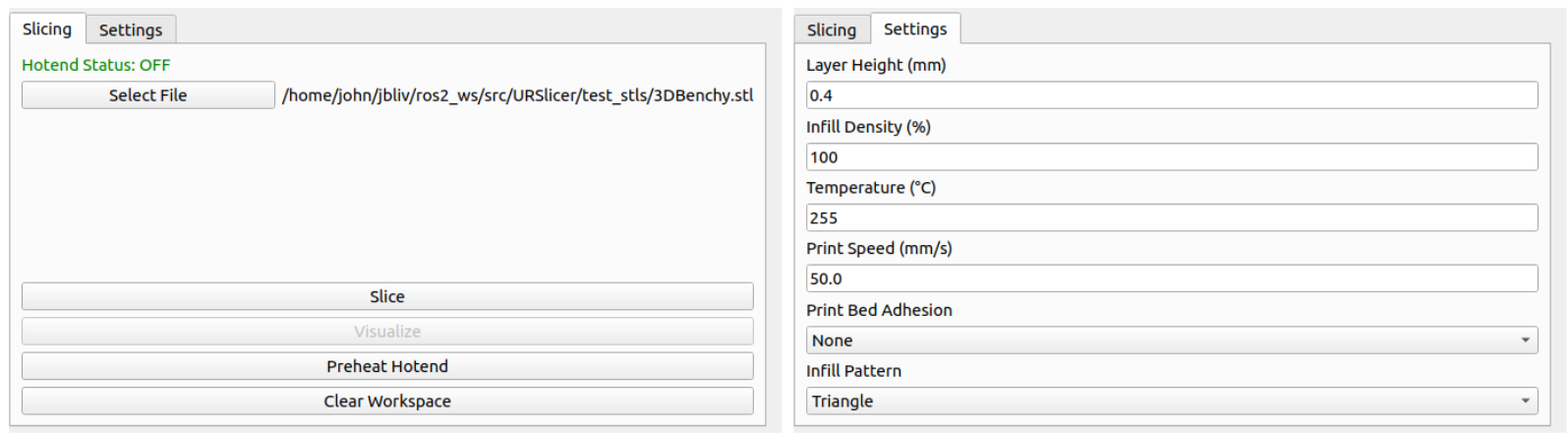1568x435 pixels.
Task: Expand the Infill Pattern combo box
Action: click(1172, 402)
